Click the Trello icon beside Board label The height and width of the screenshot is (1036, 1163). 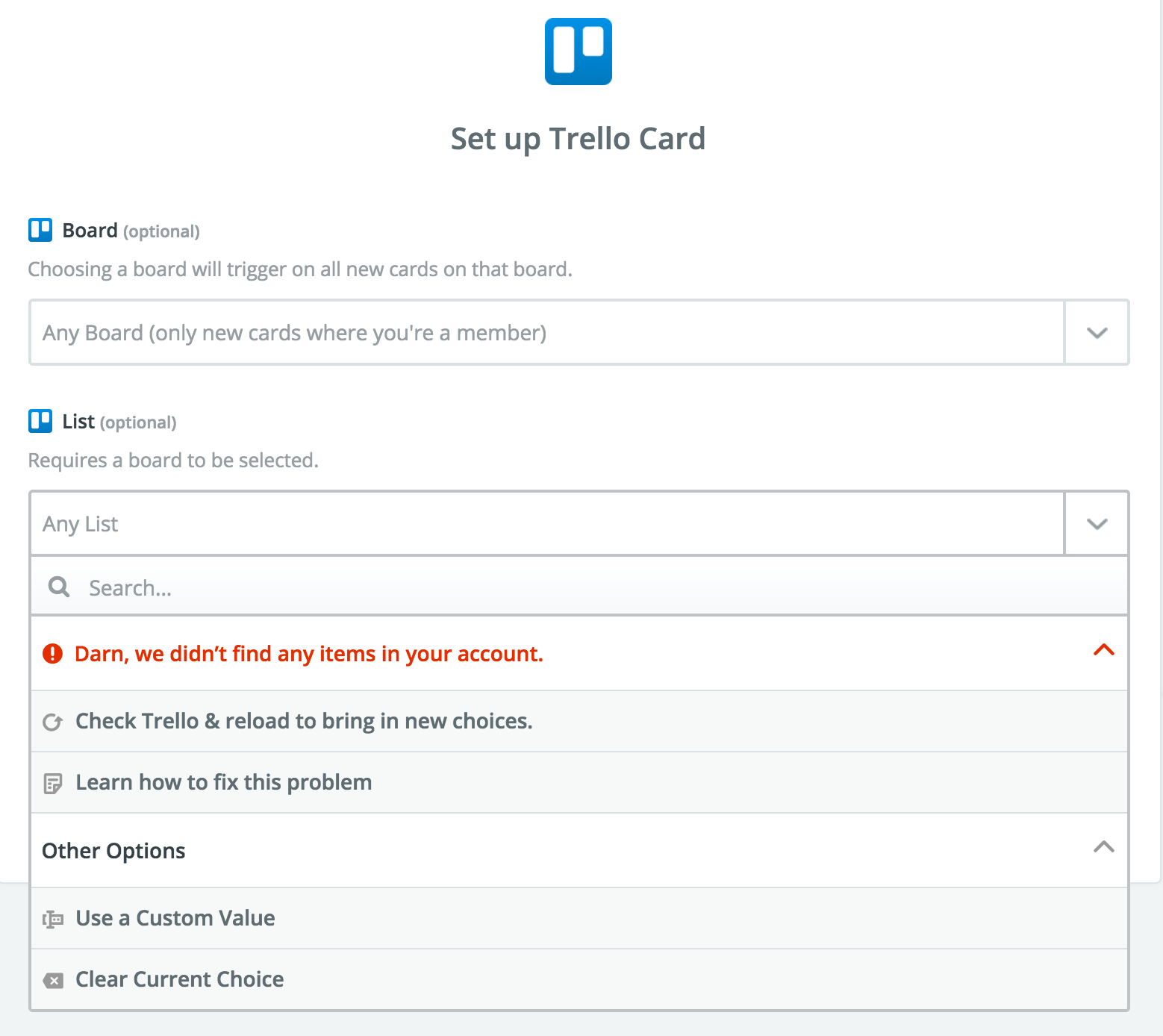click(x=40, y=230)
